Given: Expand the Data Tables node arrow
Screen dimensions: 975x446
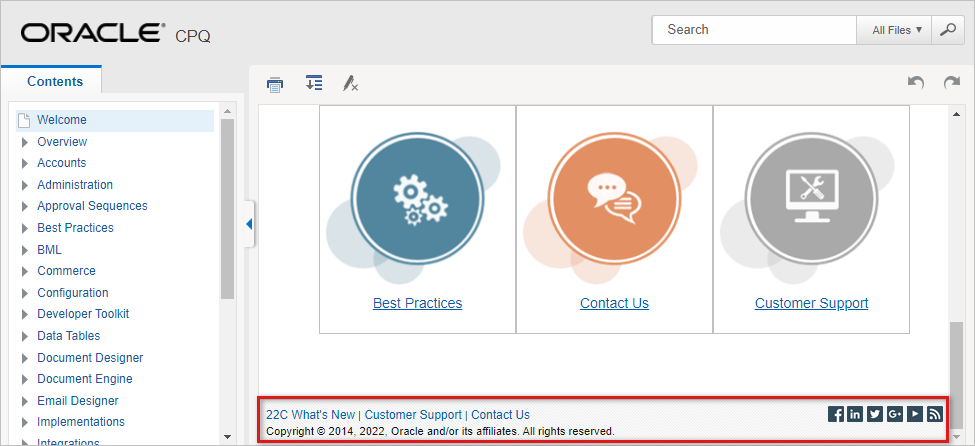Looking at the screenshot, I should coord(25,337).
